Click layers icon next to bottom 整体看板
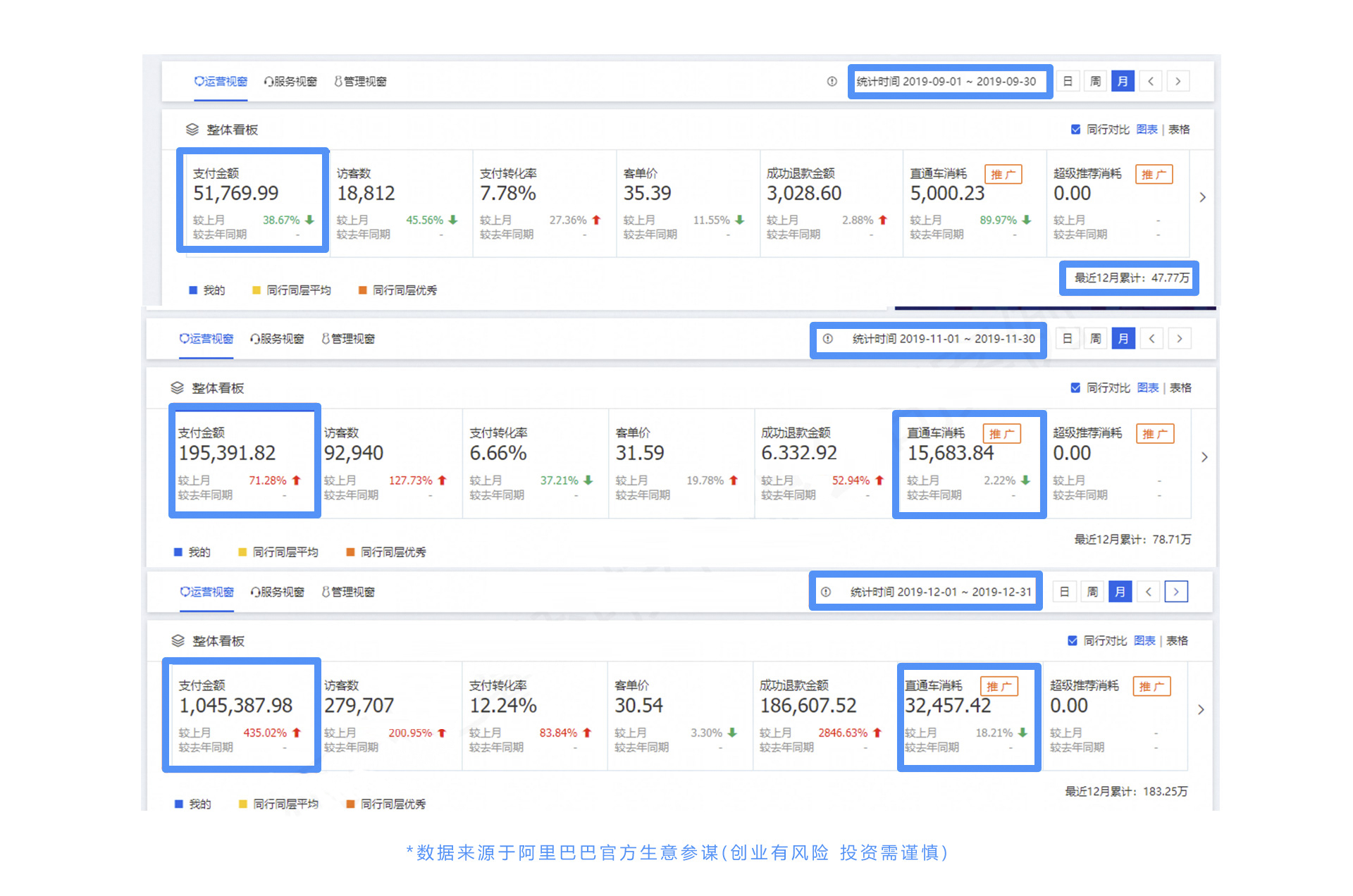This screenshot has width=1353, height=896. (178, 640)
